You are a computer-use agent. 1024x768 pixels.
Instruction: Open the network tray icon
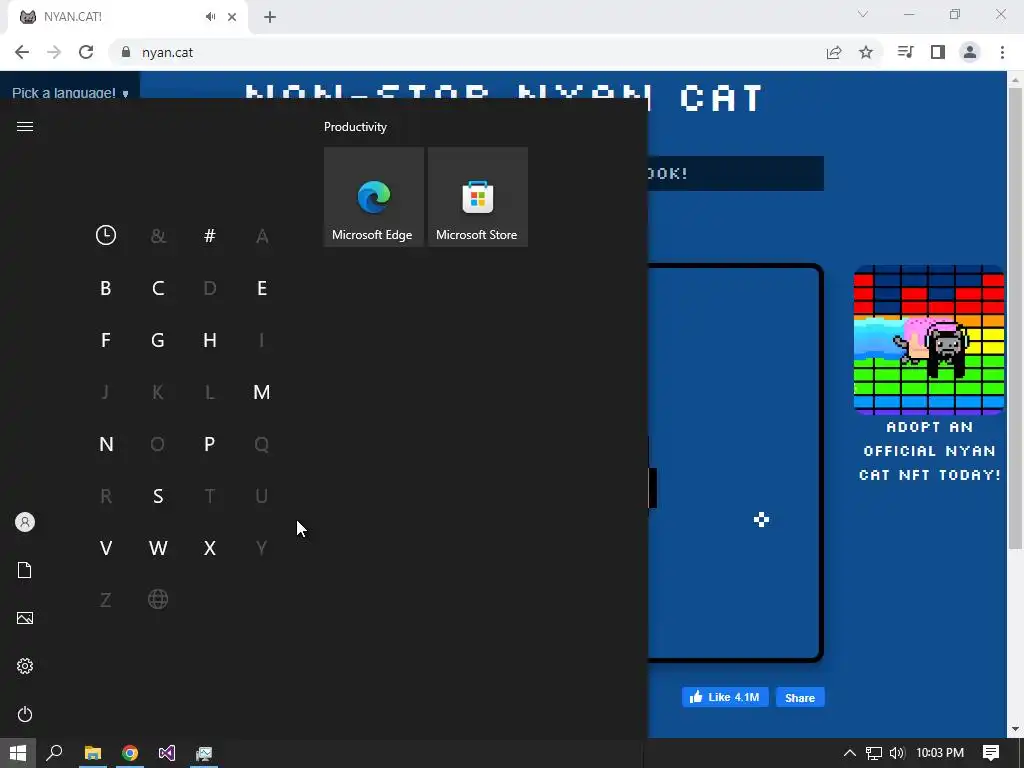(874, 753)
